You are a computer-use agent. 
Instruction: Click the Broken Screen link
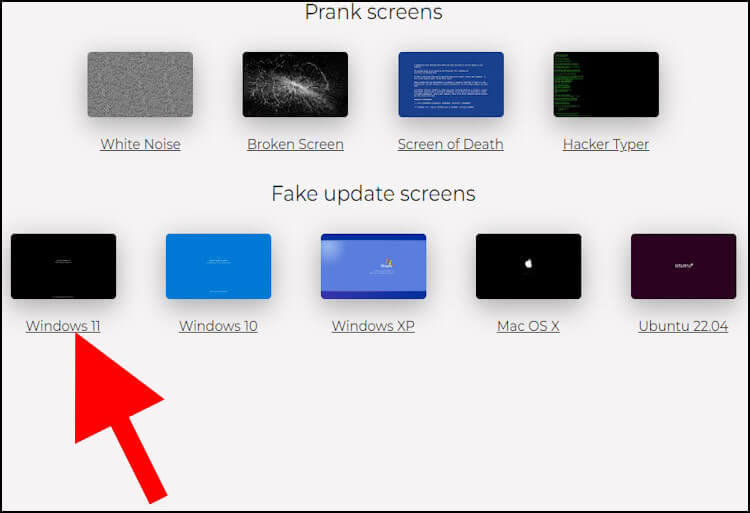point(295,144)
